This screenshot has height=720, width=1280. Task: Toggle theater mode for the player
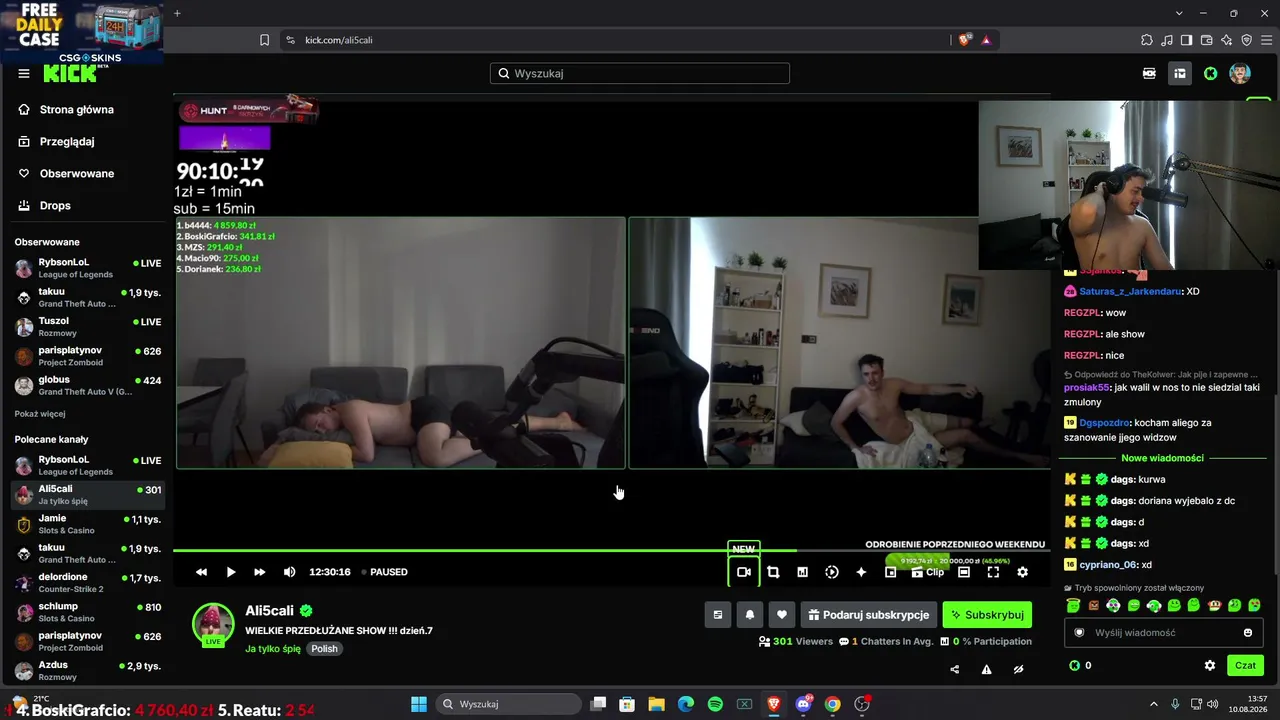[x=964, y=572]
